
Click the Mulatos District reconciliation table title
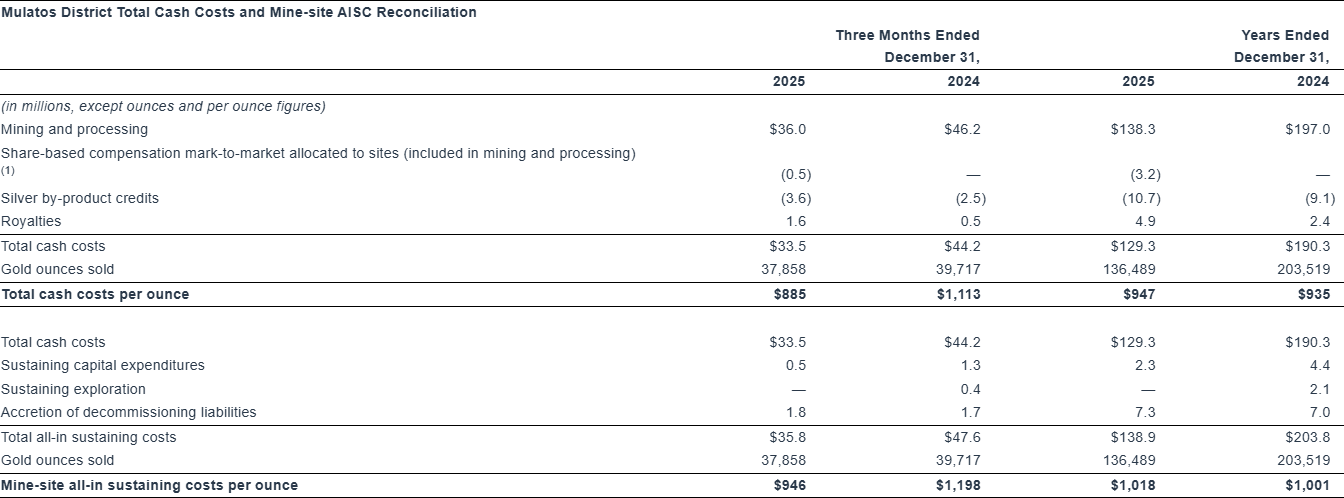pos(238,12)
